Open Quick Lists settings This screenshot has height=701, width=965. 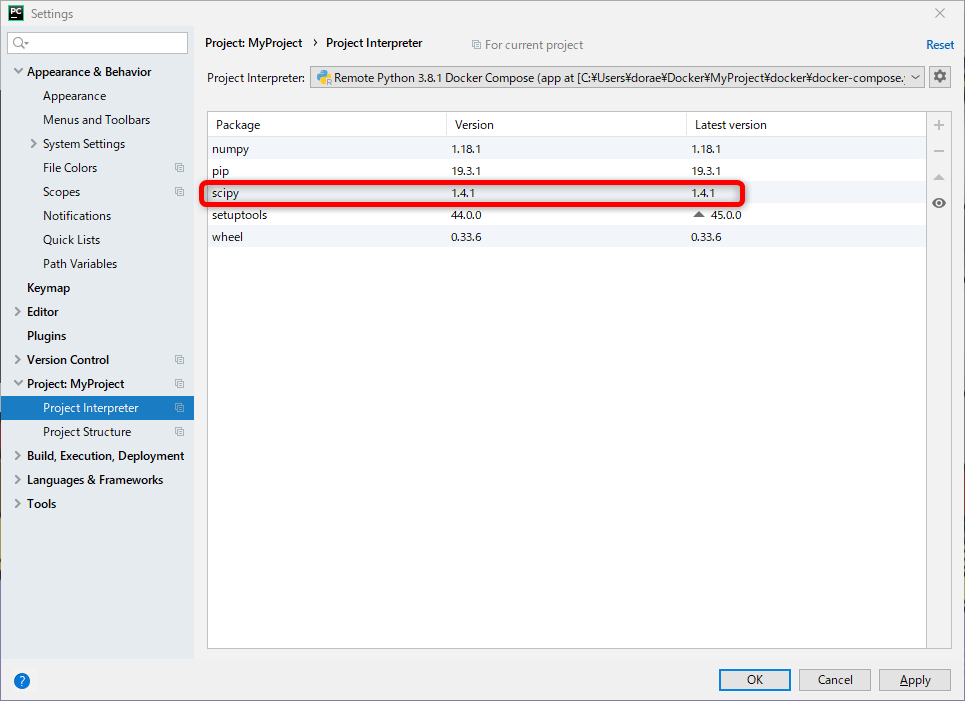tap(71, 240)
